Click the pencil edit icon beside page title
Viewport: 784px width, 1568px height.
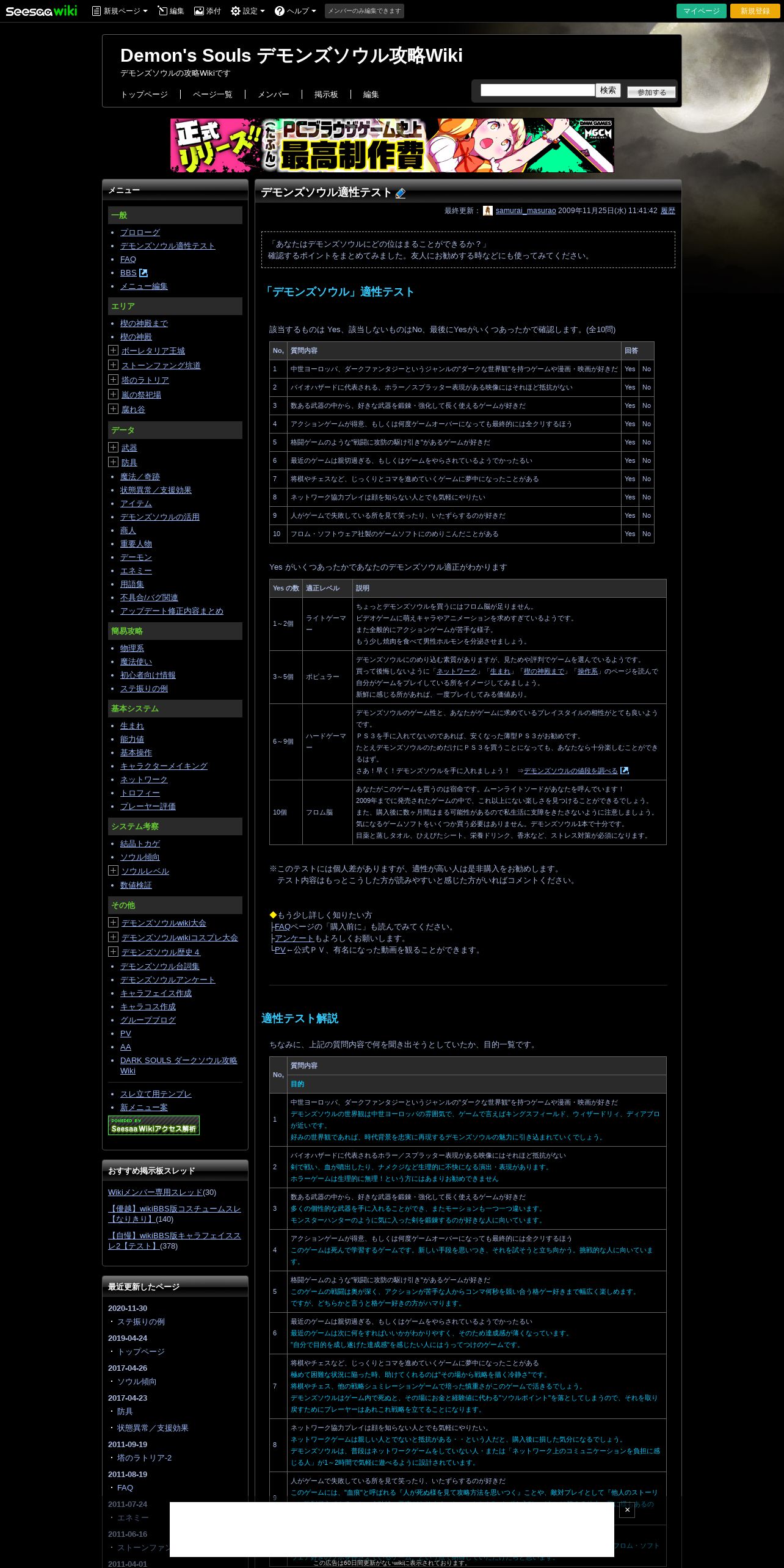[401, 193]
